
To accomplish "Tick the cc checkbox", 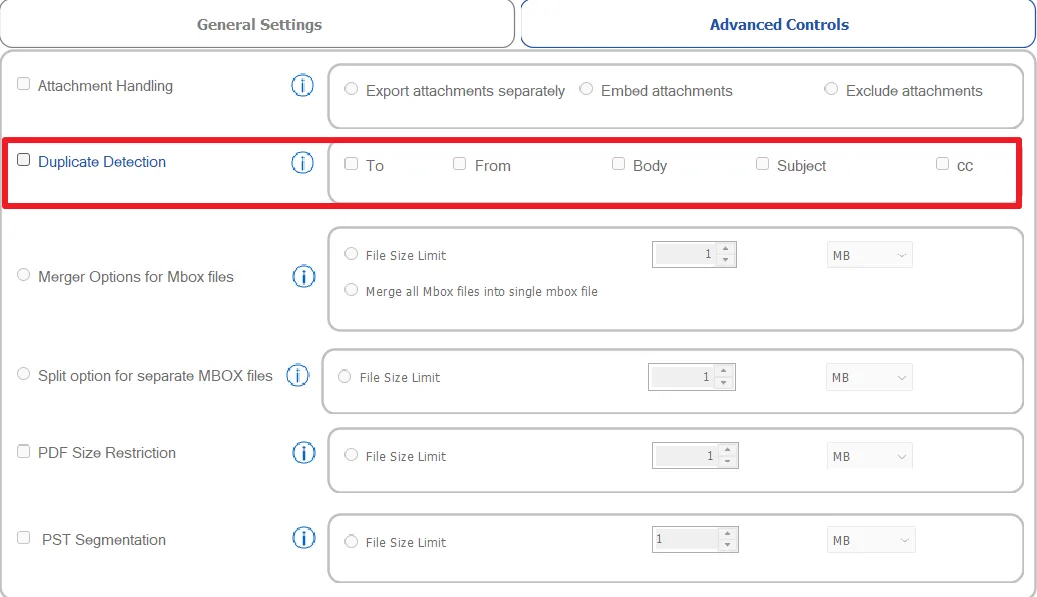I will (942, 164).
